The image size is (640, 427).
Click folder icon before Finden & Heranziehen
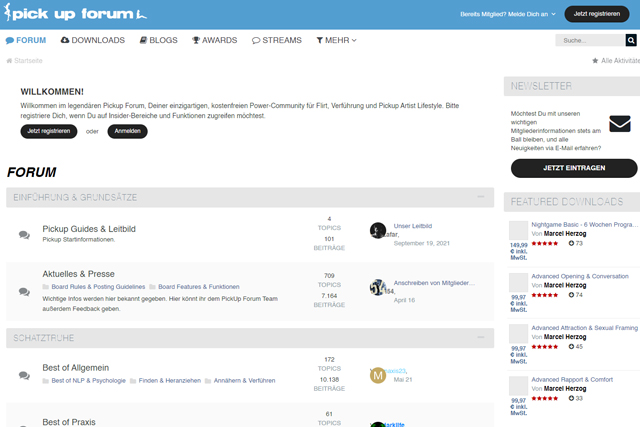tap(133, 380)
